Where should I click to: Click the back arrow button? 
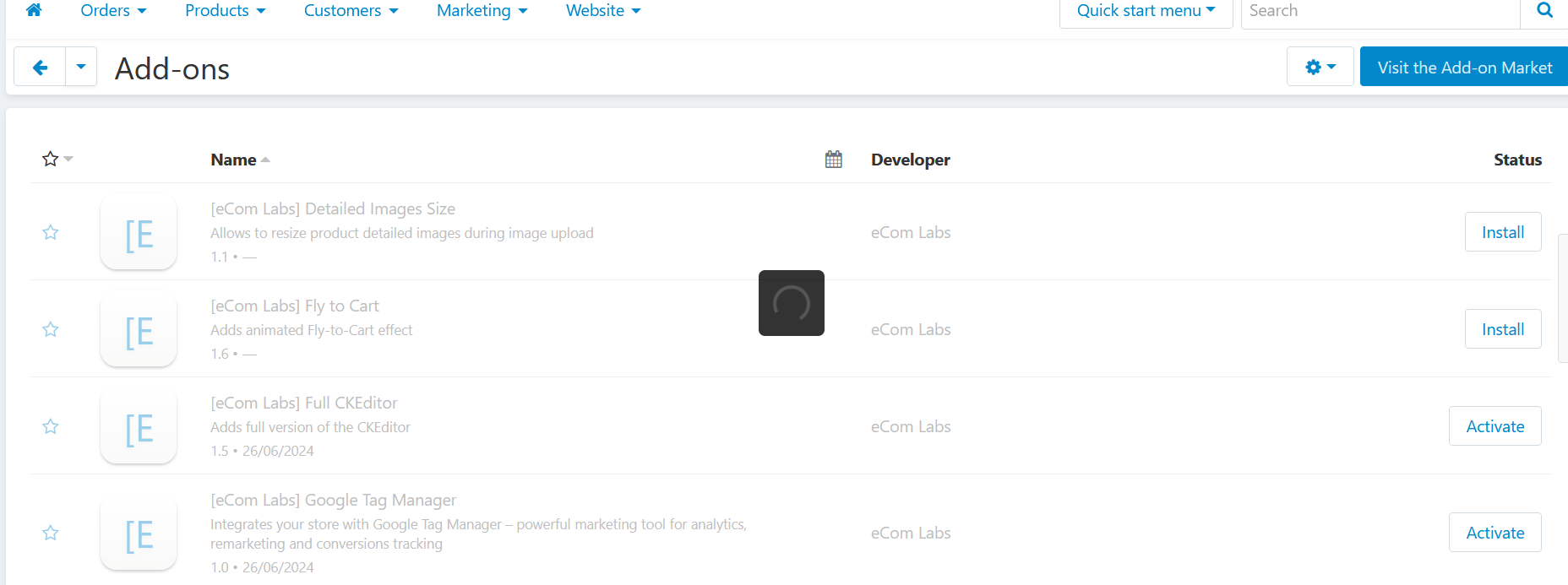point(40,68)
